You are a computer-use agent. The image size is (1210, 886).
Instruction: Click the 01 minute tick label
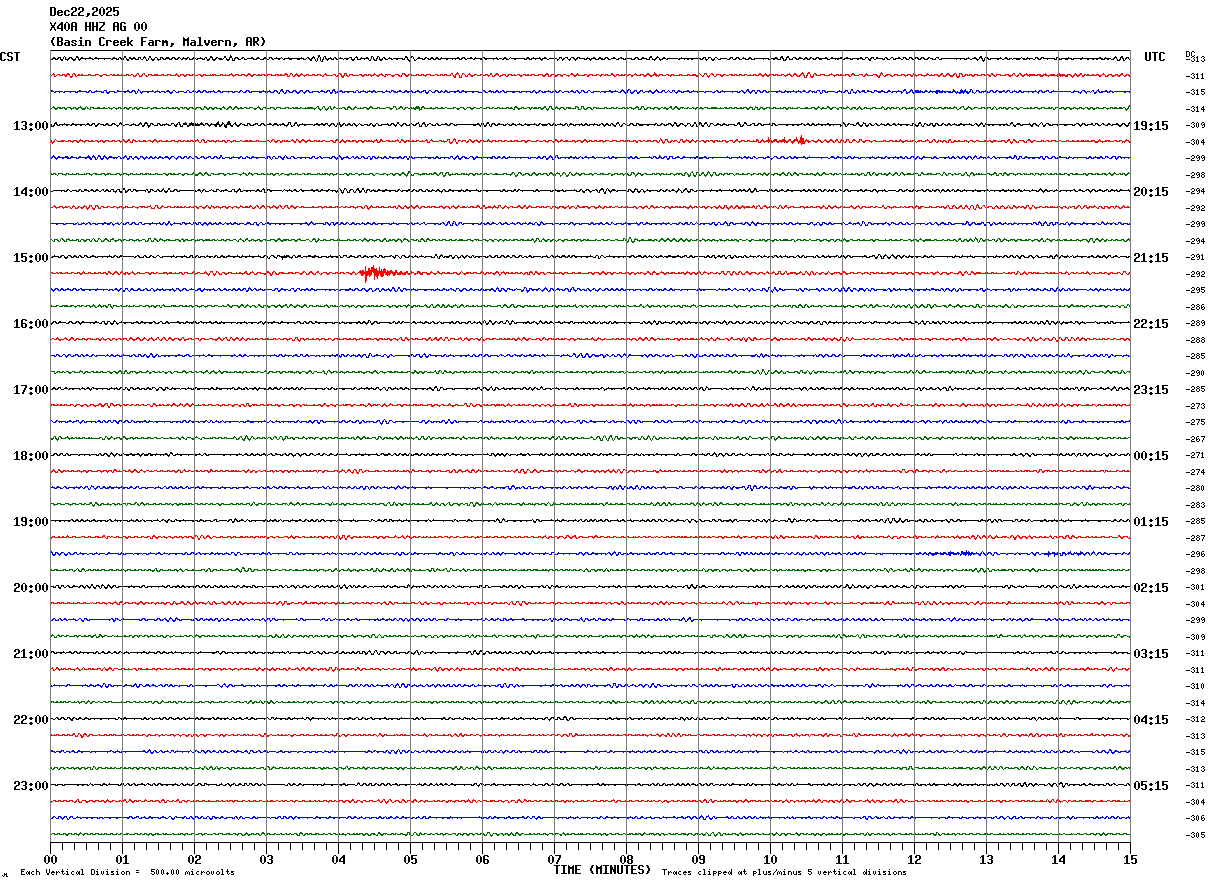point(122,859)
